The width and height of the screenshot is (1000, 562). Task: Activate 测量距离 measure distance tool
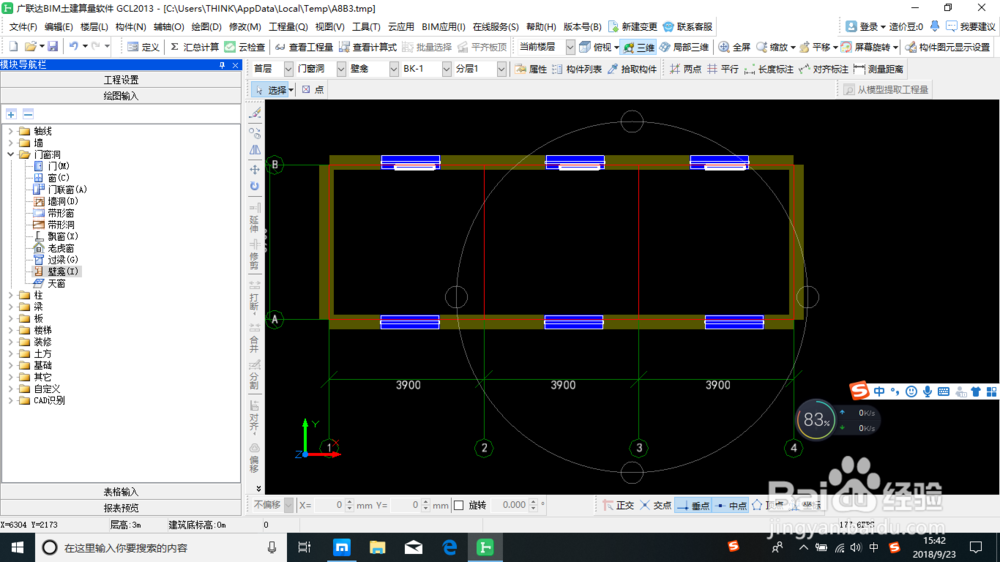coord(878,69)
